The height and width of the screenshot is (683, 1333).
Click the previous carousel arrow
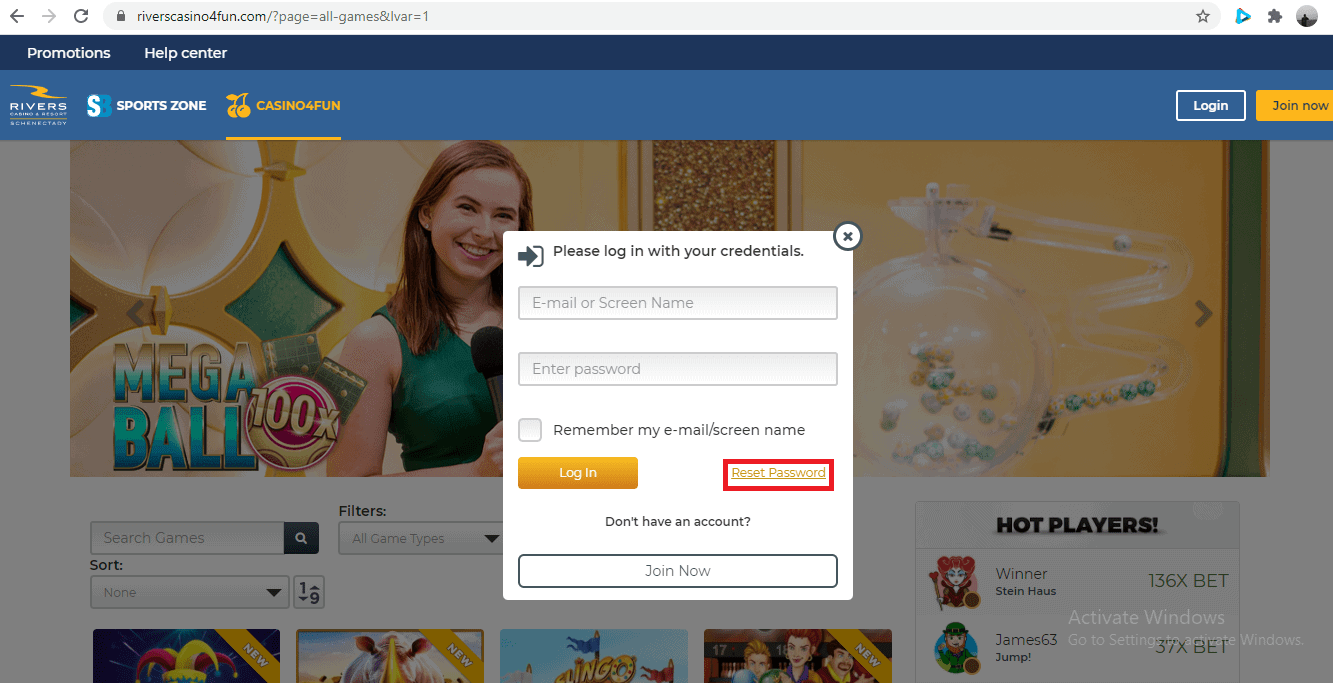tap(136, 313)
